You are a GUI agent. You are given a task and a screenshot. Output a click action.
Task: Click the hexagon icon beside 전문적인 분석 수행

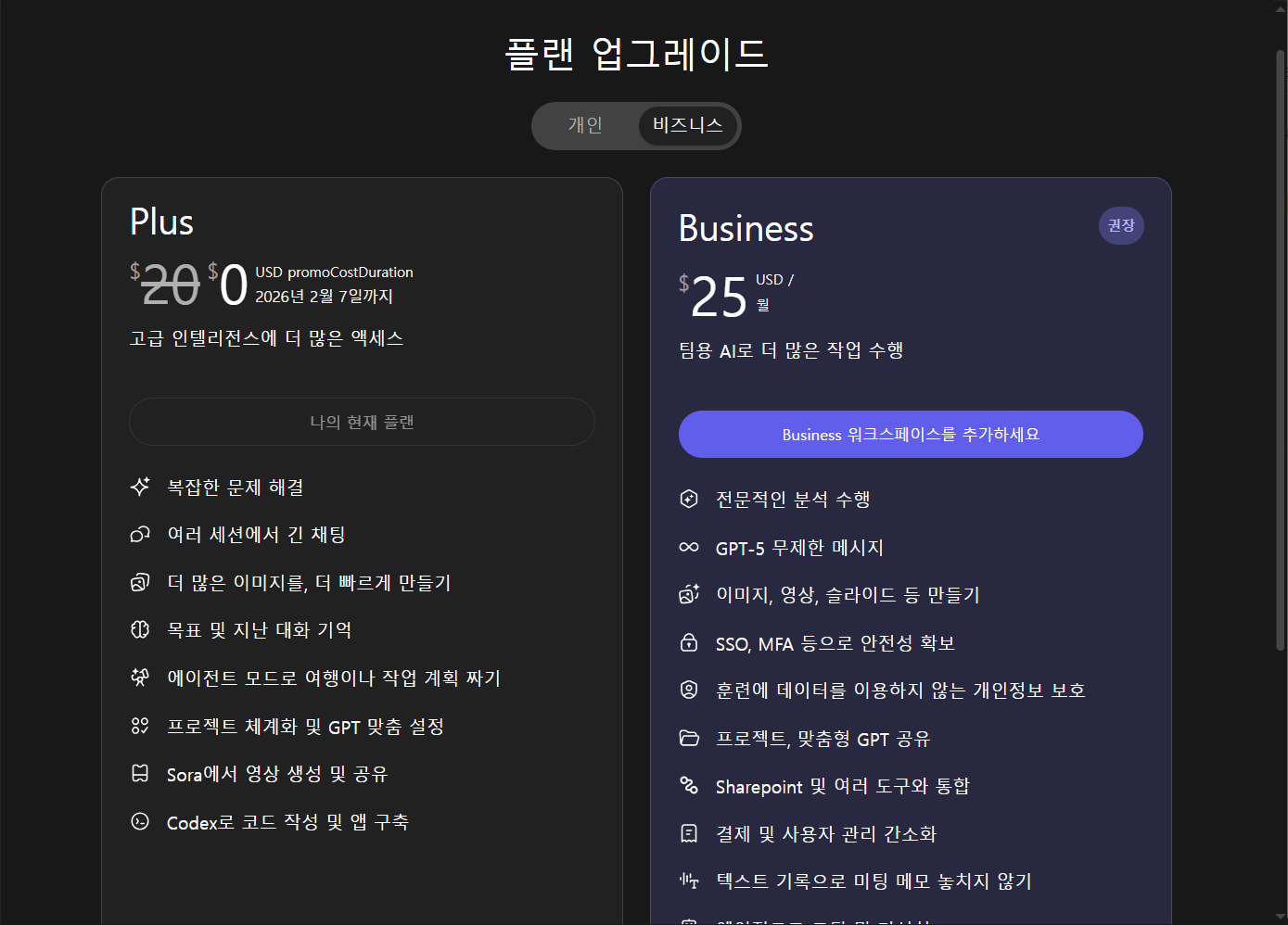(x=689, y=499)
